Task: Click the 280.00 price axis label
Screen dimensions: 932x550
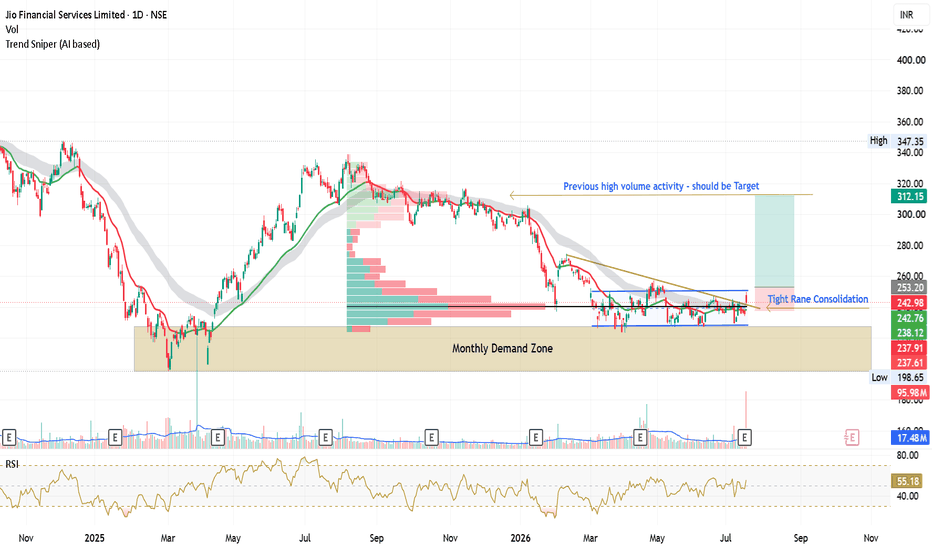Action: (911, 246)
